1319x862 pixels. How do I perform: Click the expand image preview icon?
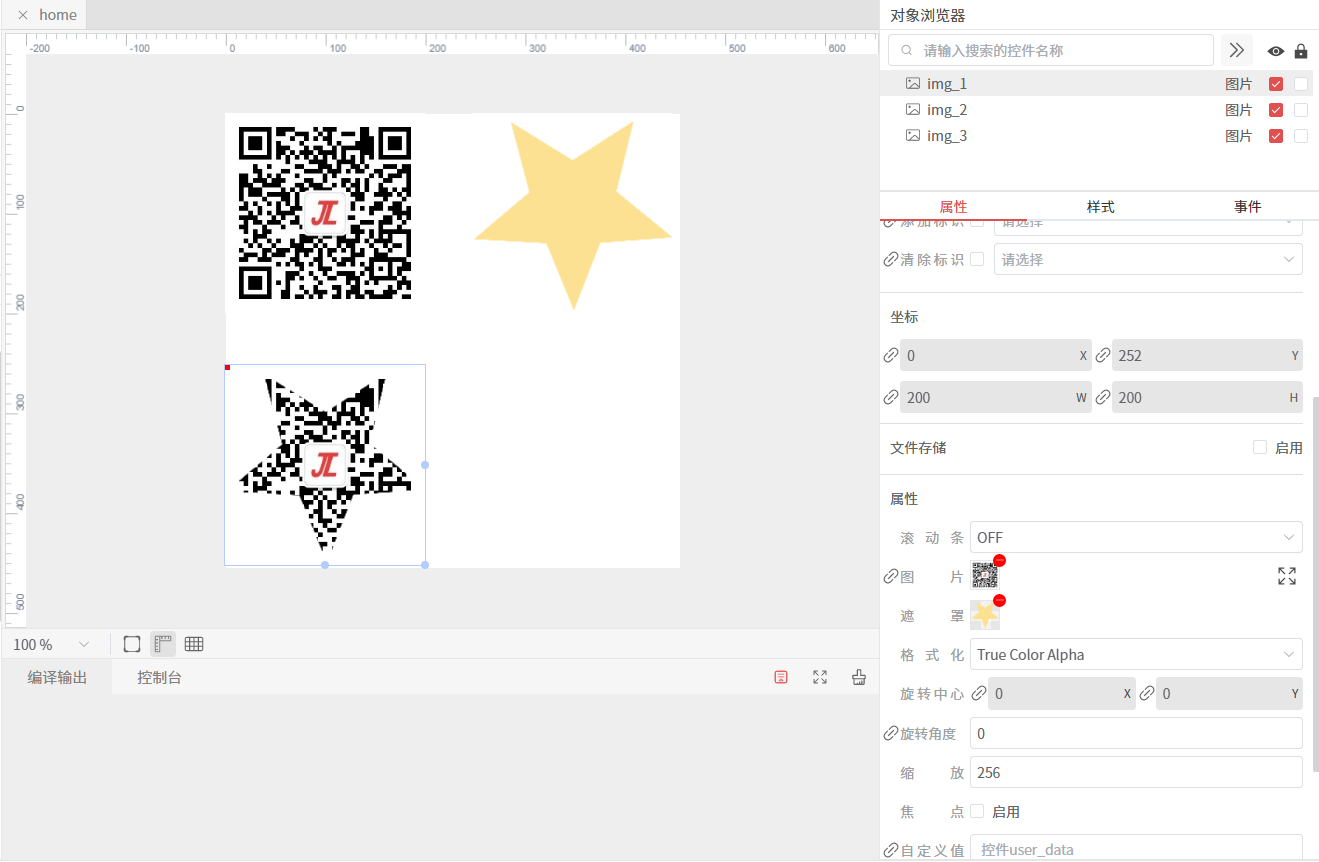click(x=1287, y=576)
